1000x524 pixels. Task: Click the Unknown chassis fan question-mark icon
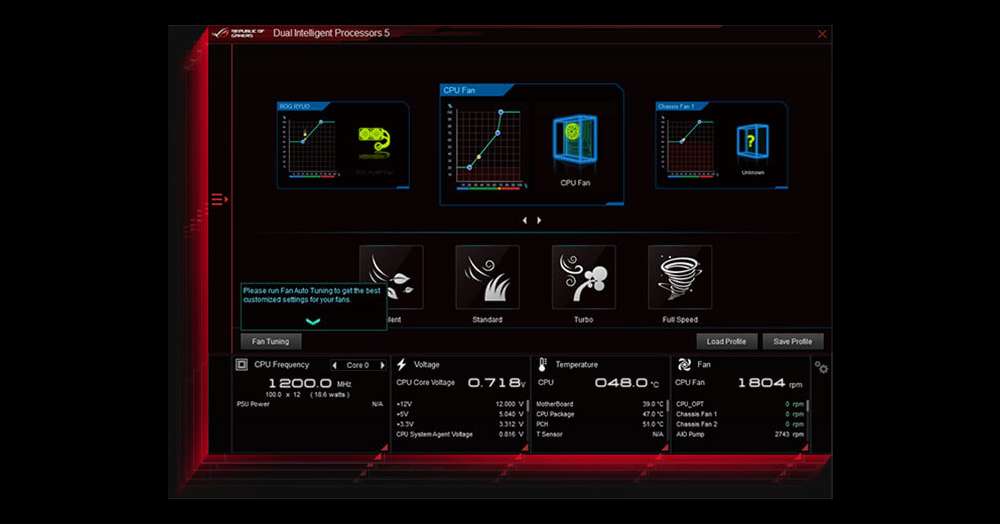tap(753, 144)
